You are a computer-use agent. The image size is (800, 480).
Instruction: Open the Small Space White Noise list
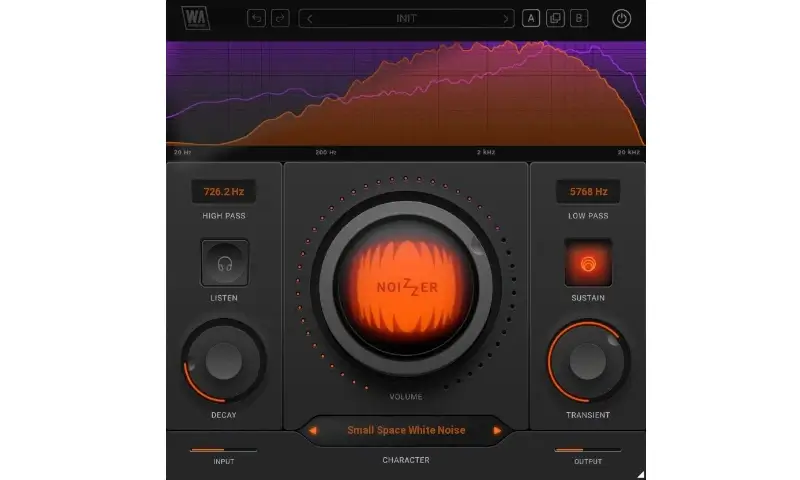(x=406, y=431)
